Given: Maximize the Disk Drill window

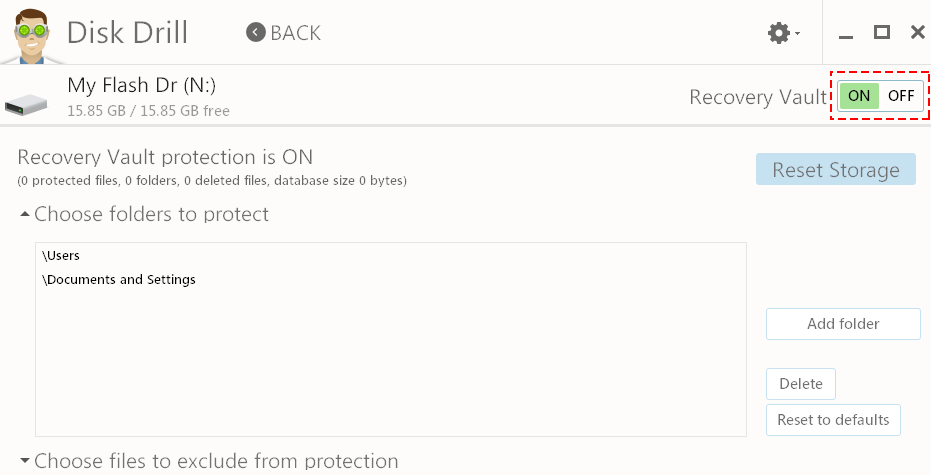Looking at the screenshot, I should click(x=882, y=32).
